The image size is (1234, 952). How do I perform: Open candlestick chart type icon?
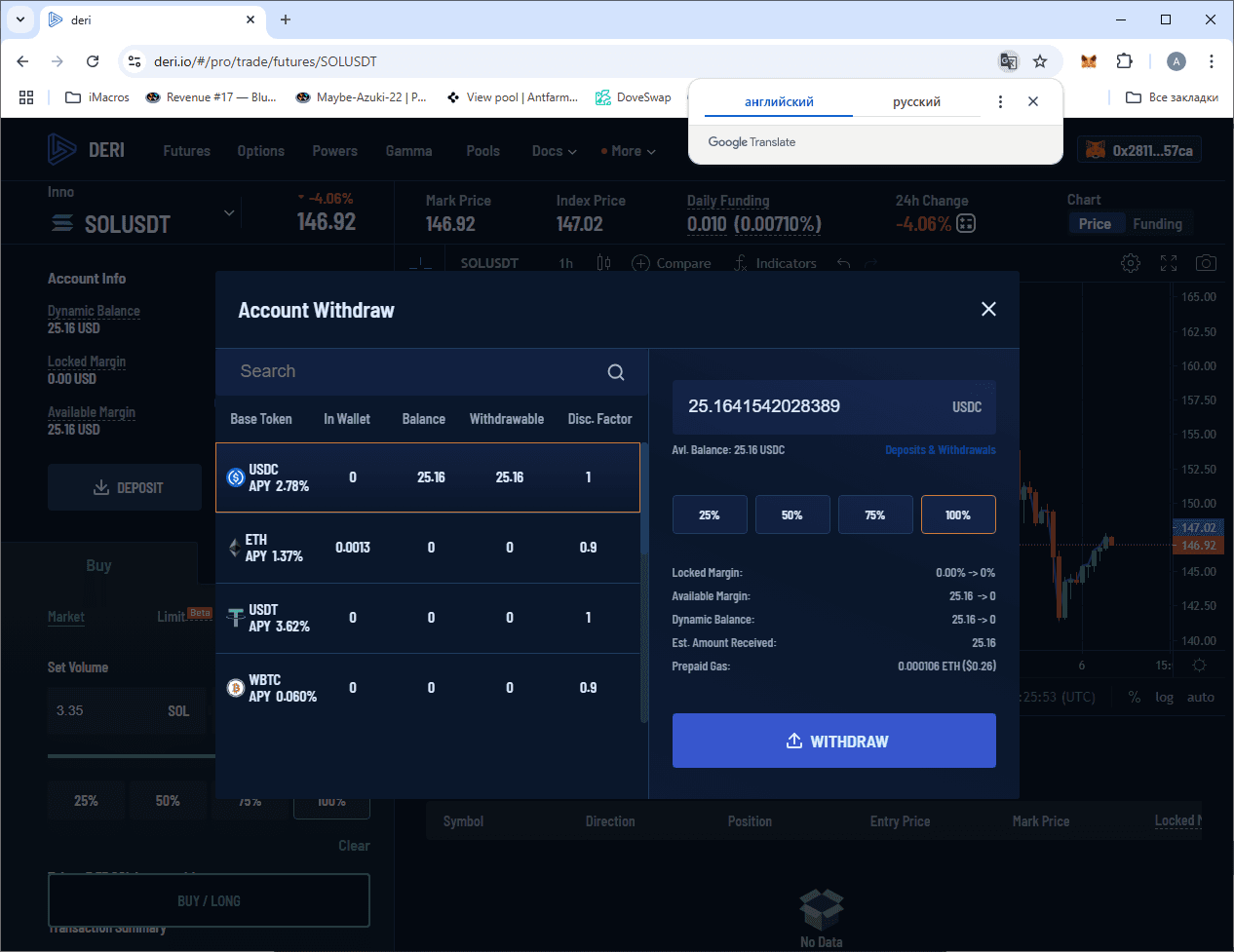pyautogui.click(x=603, y=263)
